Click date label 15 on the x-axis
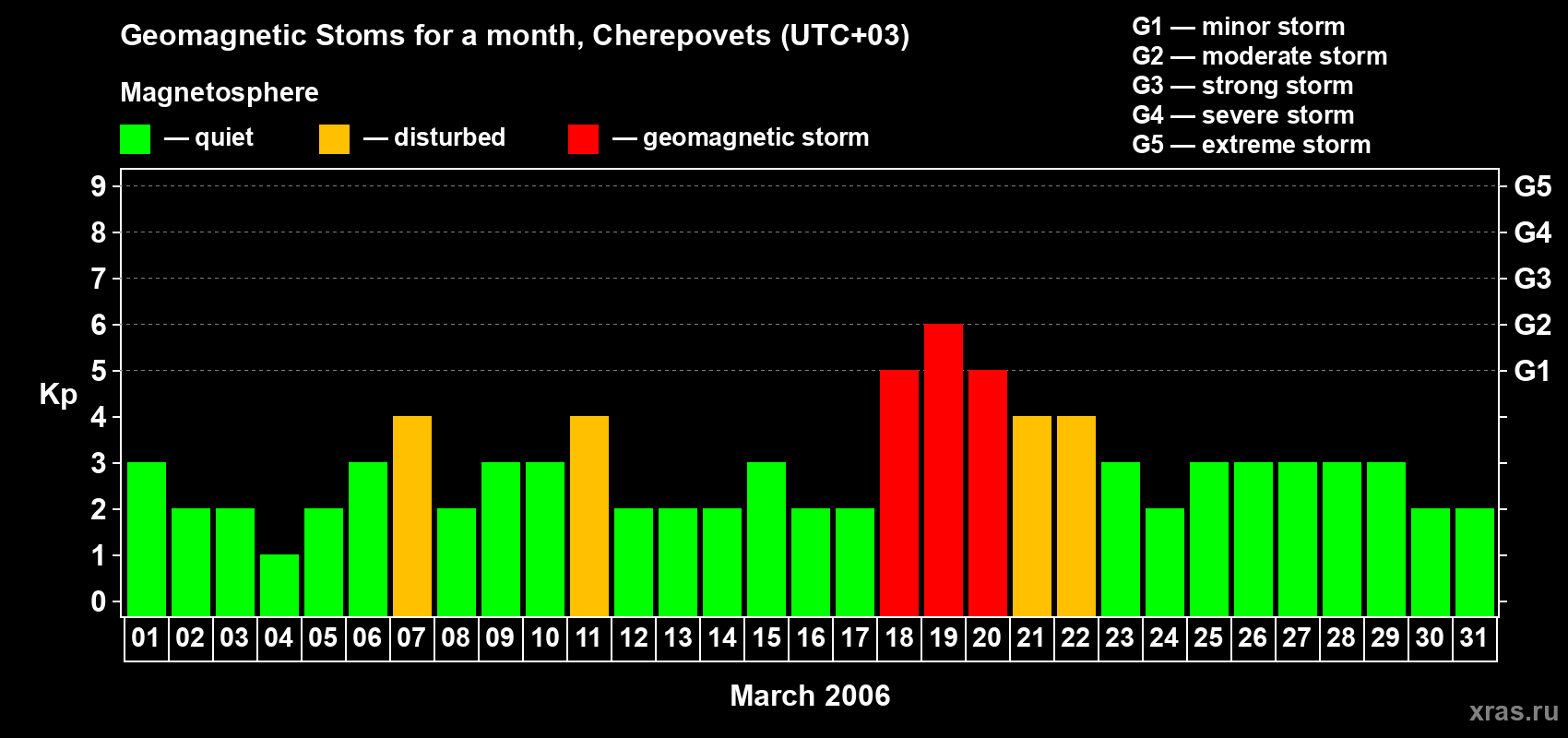Viewport: 1568px width, 738px height. click(x=766, y=638)
